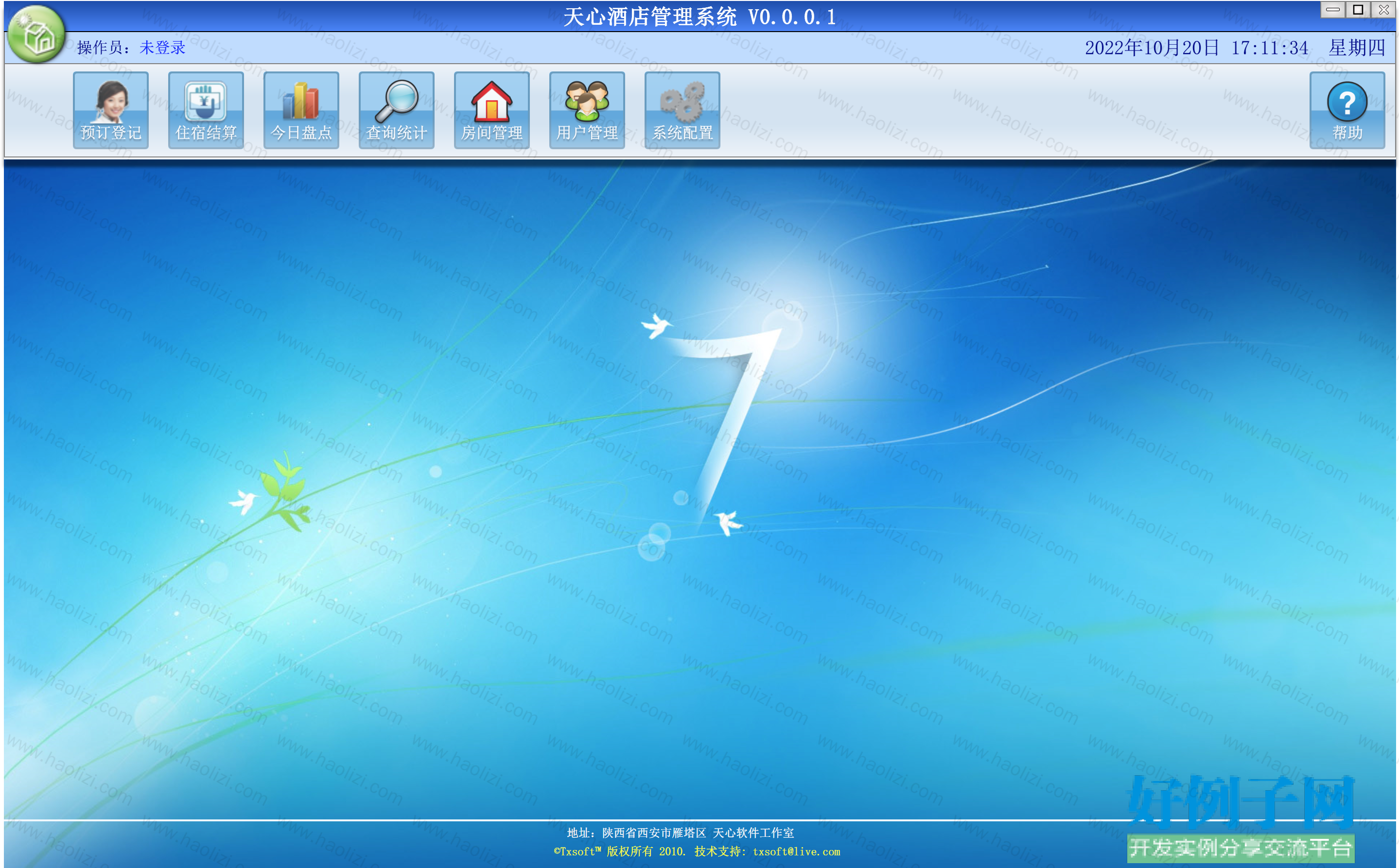Image resolution: width=1399 pixels, height=868 pixels.
Task: Open the 帮助 help button
Action: click(1347, 110)
